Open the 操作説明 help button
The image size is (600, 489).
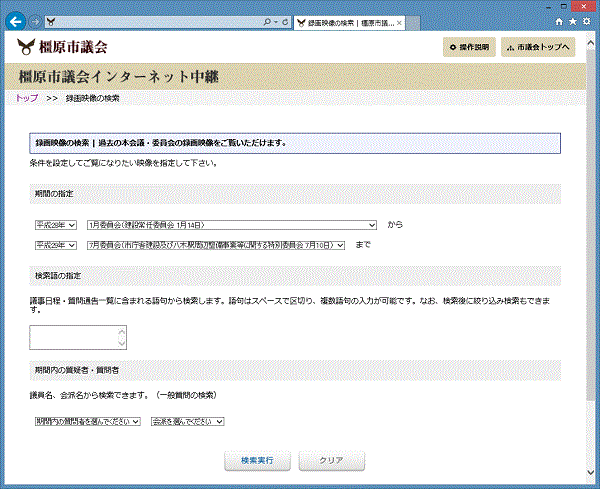click(469, 47)
